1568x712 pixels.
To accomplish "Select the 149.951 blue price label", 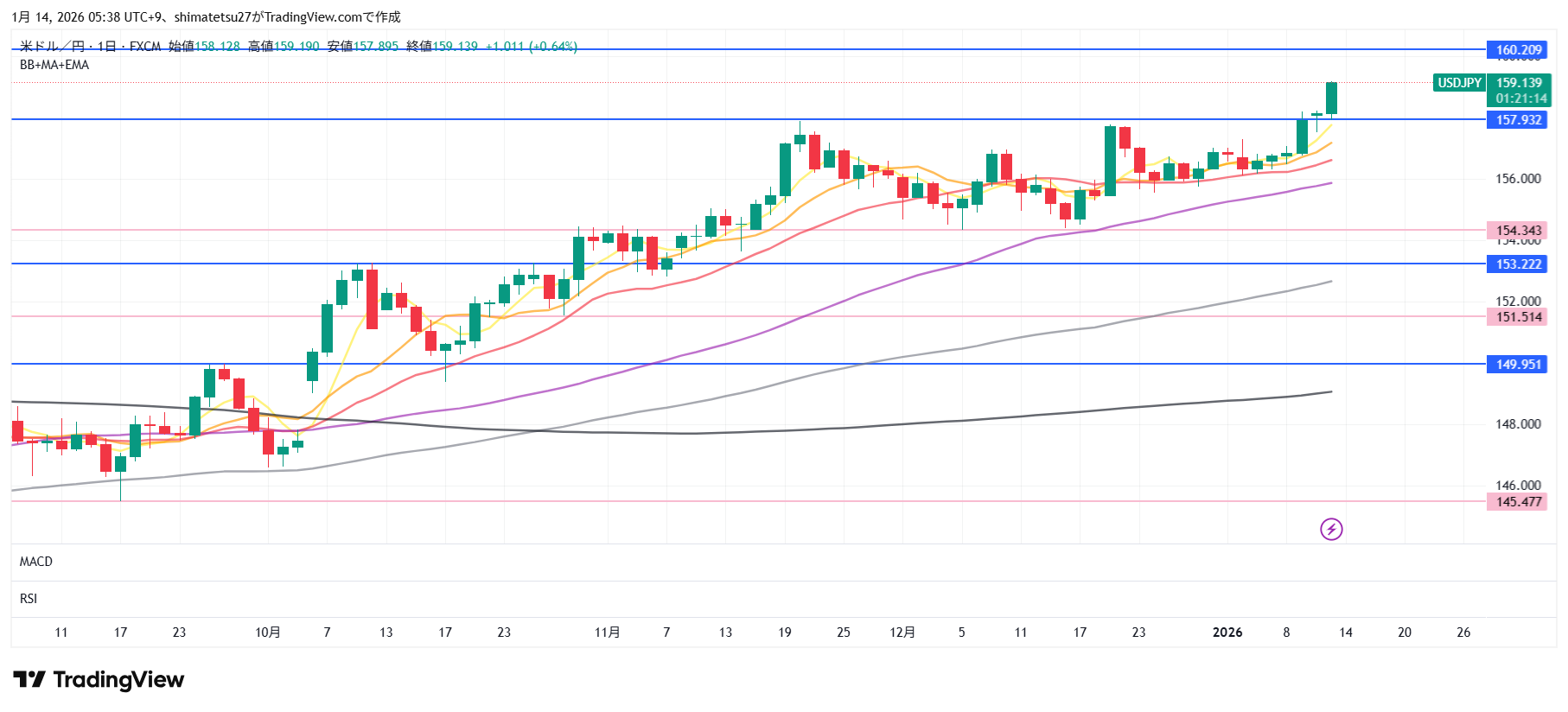I will click(1518, 365).
